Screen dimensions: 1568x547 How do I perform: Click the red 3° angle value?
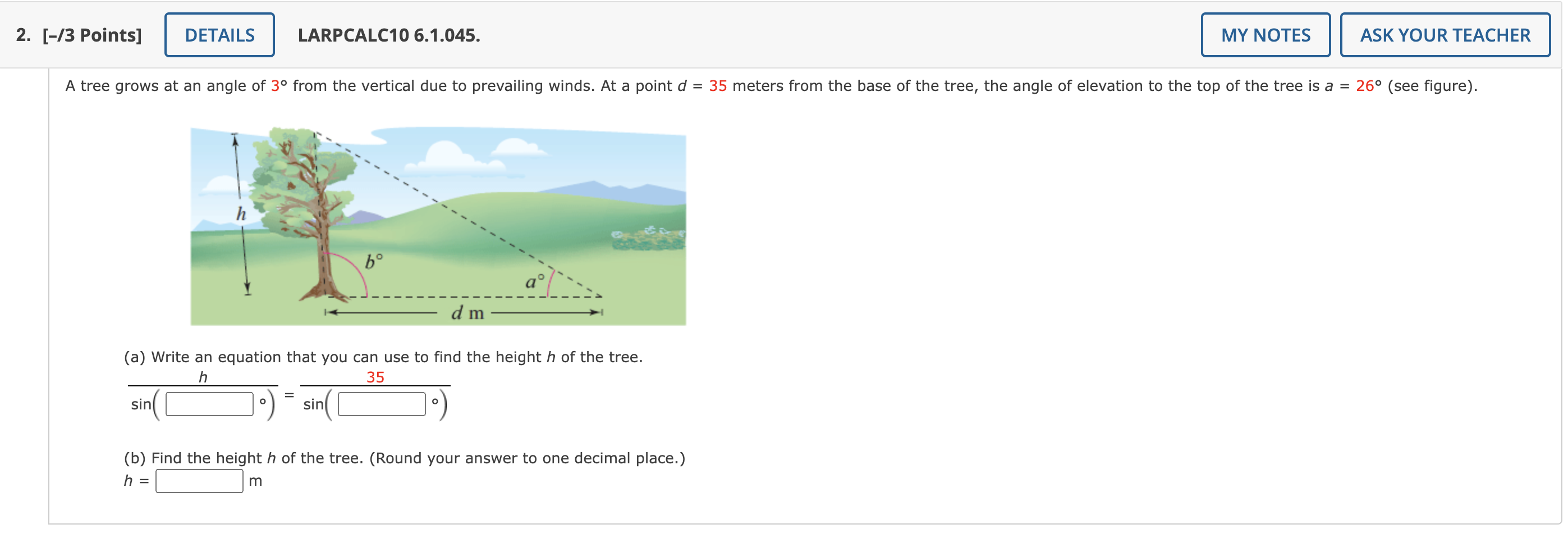tap(277, 86)
